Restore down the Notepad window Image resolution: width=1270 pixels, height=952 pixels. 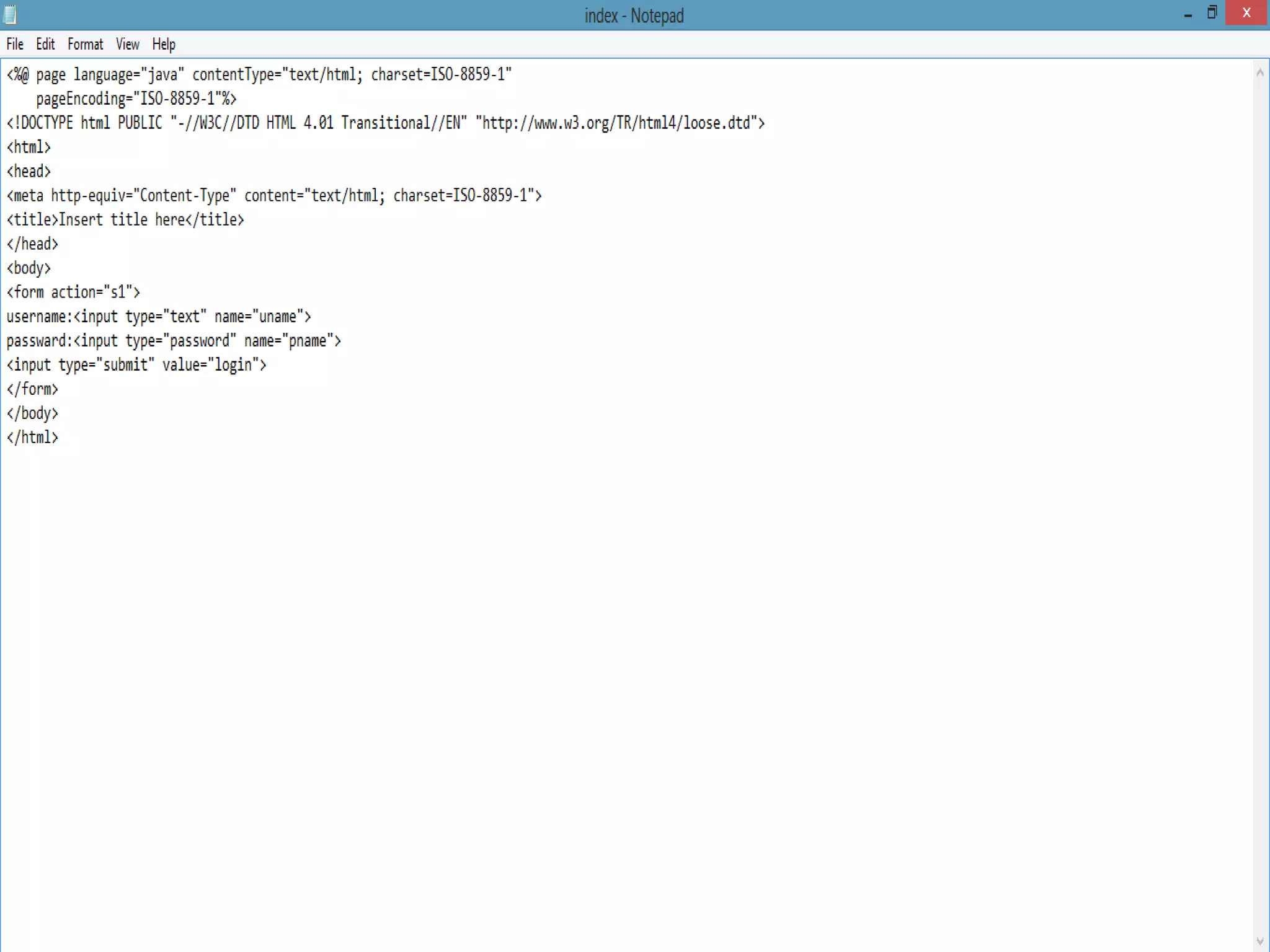pyautogui.click(x=1212, y=13)
